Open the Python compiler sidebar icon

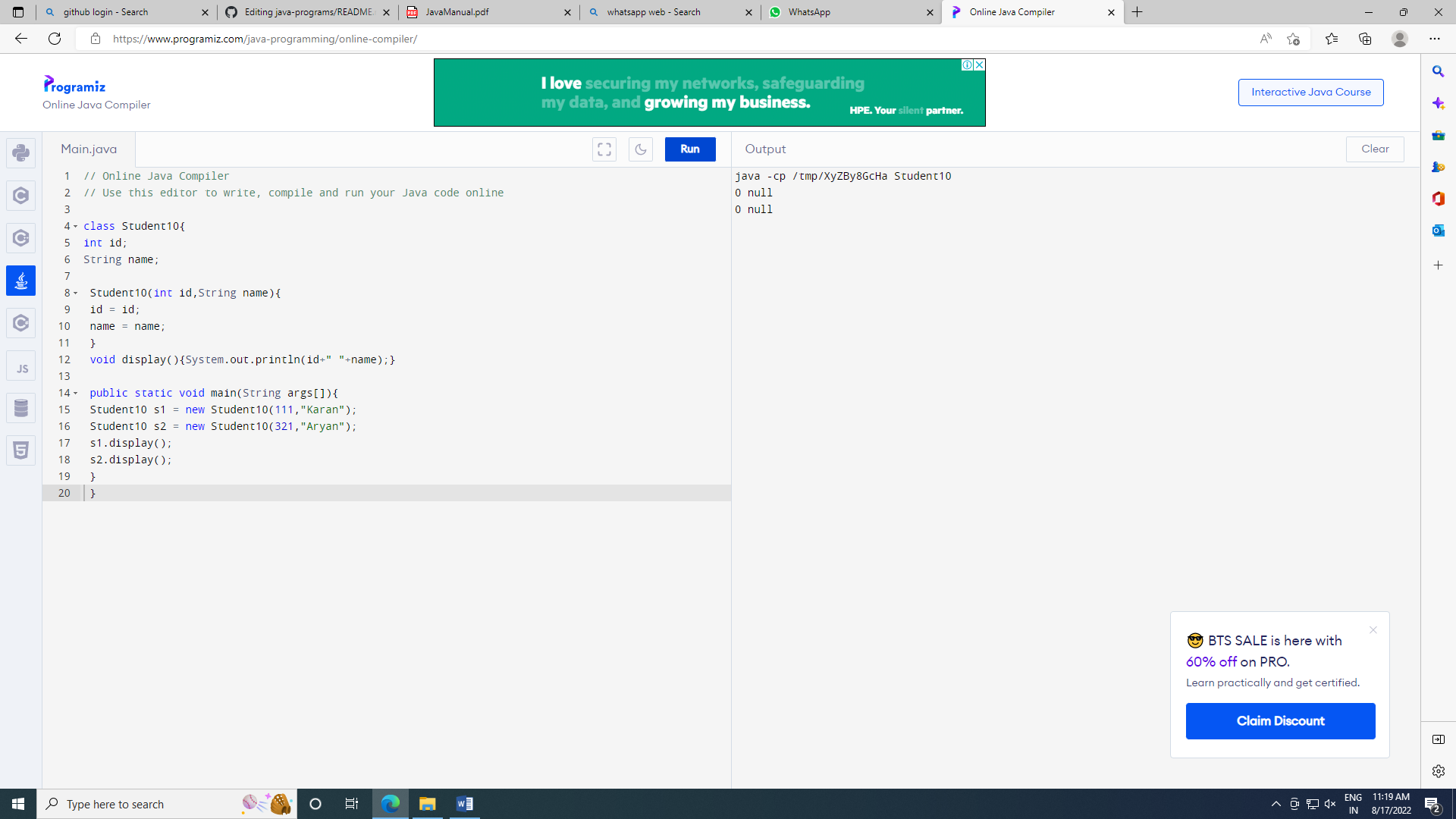click(20, 153)
